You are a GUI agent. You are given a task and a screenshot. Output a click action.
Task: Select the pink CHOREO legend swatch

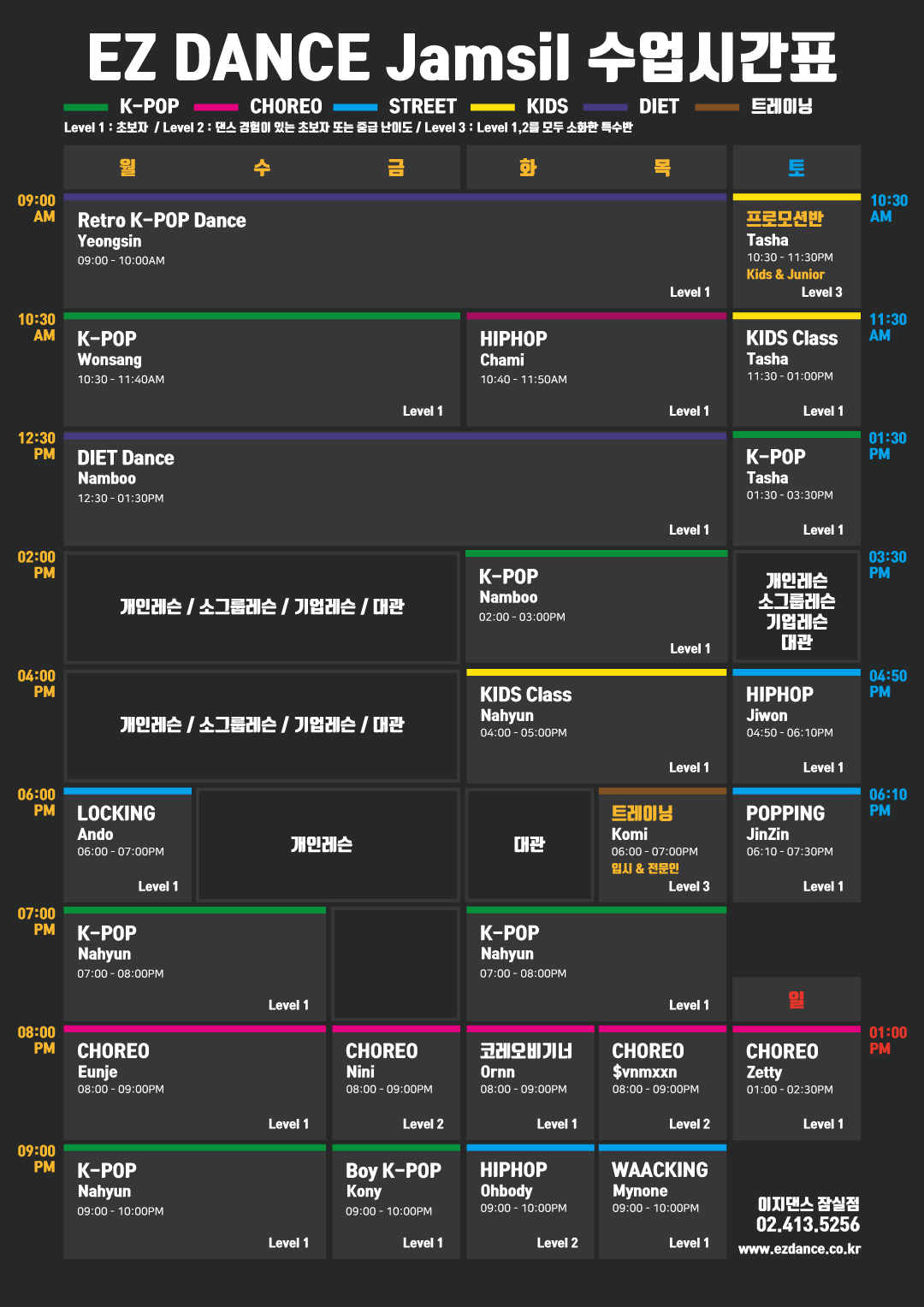216,108
